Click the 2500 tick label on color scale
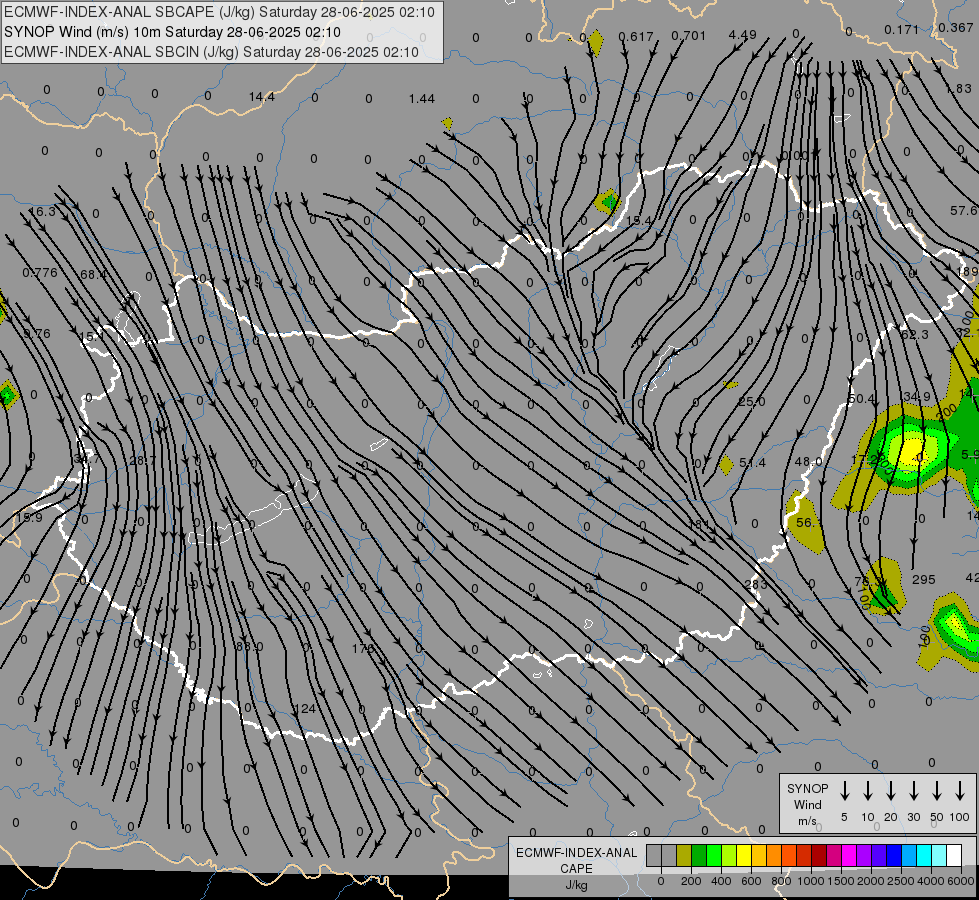This screenshot has height=900, width=979. point(900,881)
